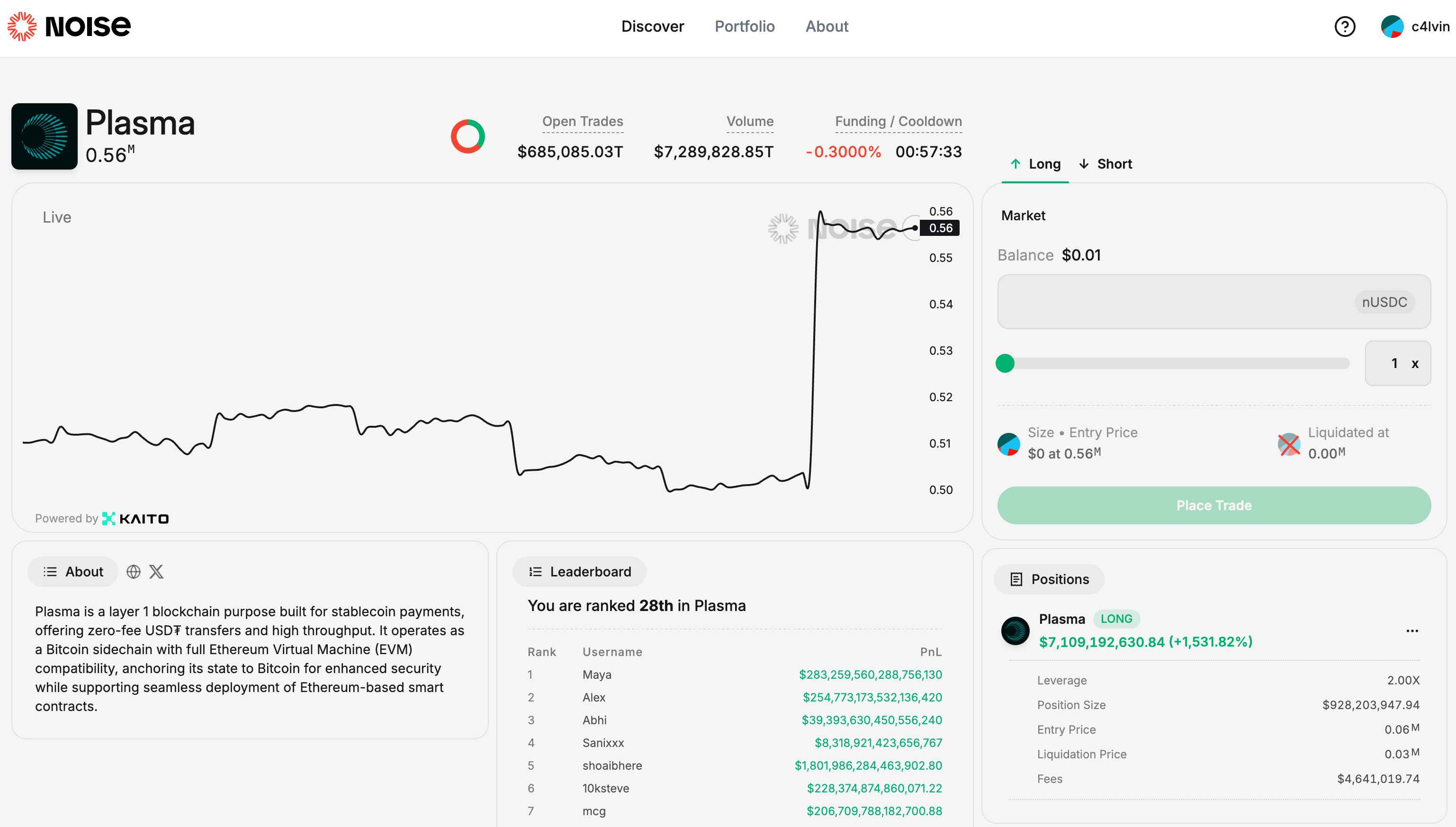This screenshot has width=1456, height=827.
Task: Click the Positions section tab
Action: (x=1049, y=579)
